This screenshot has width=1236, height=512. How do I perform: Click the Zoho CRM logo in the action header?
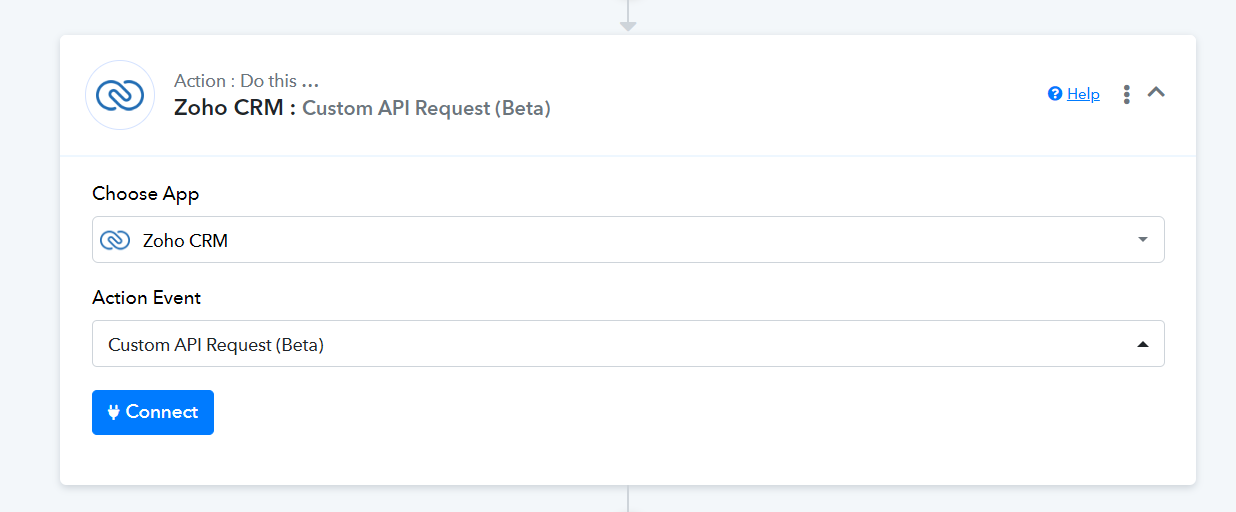click(120, 95)
